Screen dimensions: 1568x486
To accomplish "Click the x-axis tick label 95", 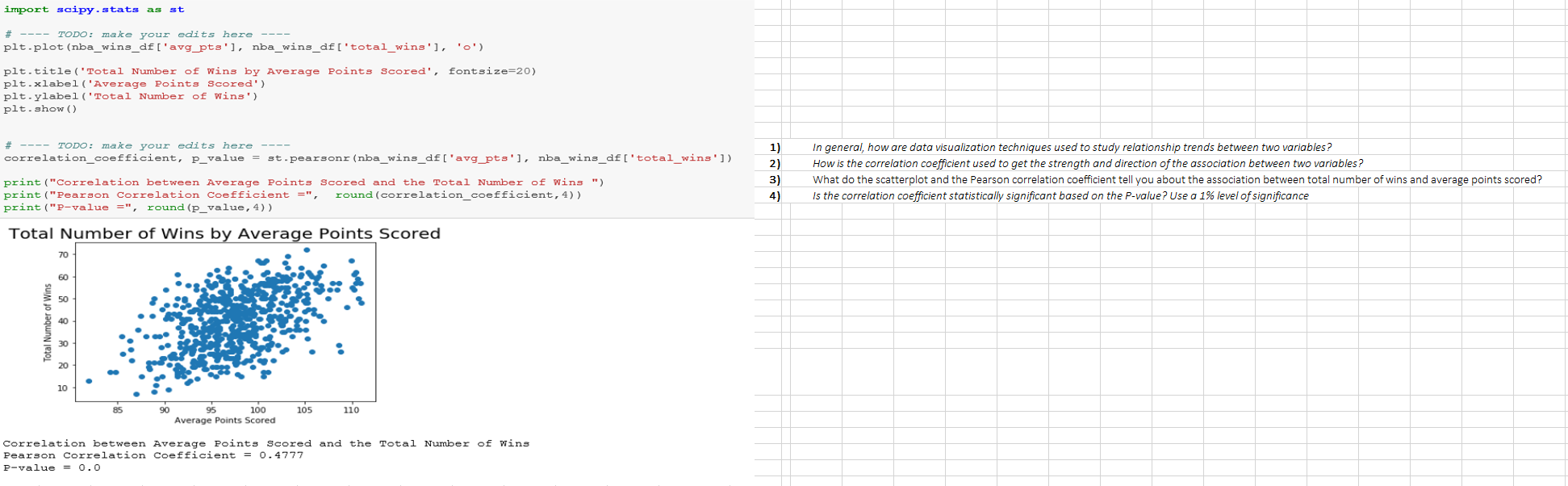I will (x=211, y=410).
